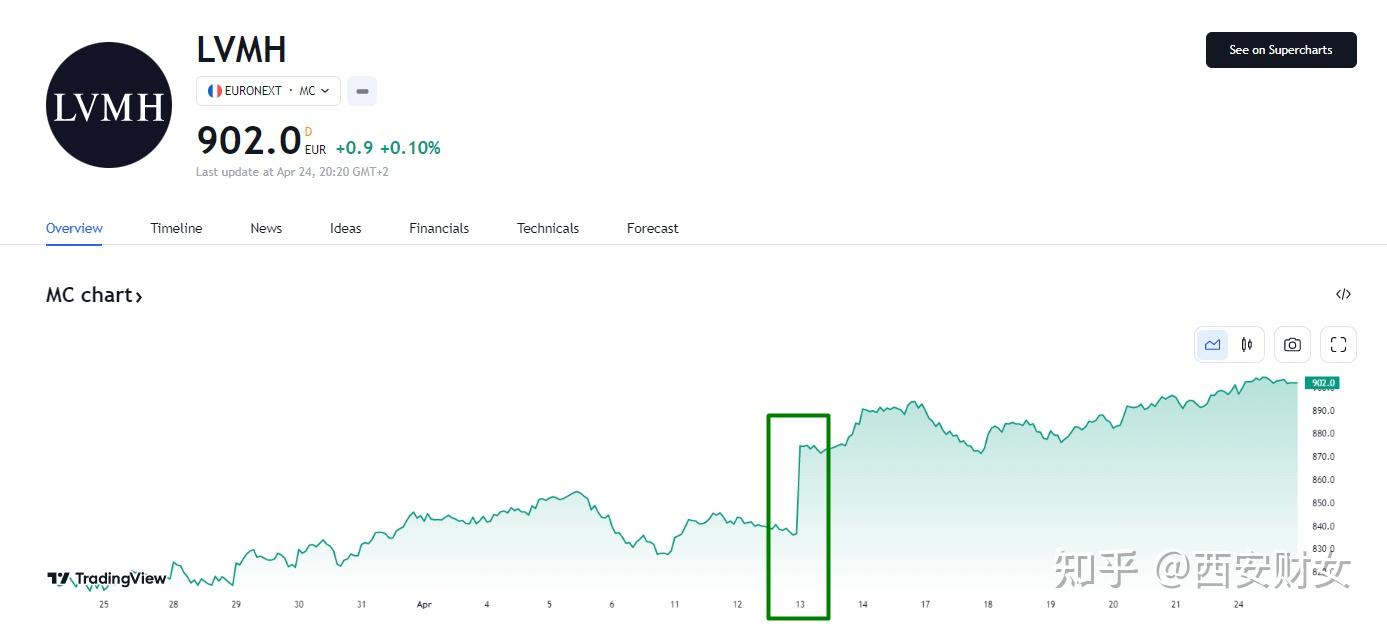Viewport: 1387px width, 626px height.
Task: View the Forecast tab
Action: (x=652, y=228)
